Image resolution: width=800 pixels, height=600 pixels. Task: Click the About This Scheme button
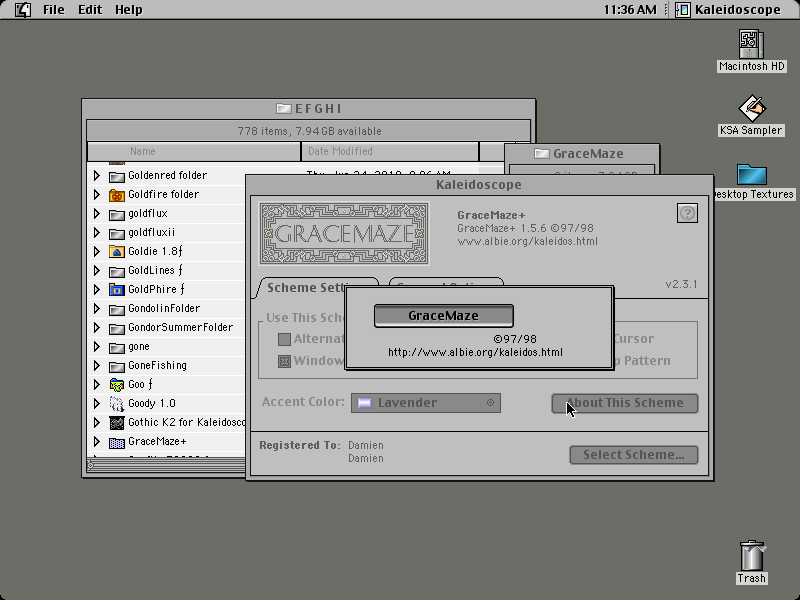point(624,403)
